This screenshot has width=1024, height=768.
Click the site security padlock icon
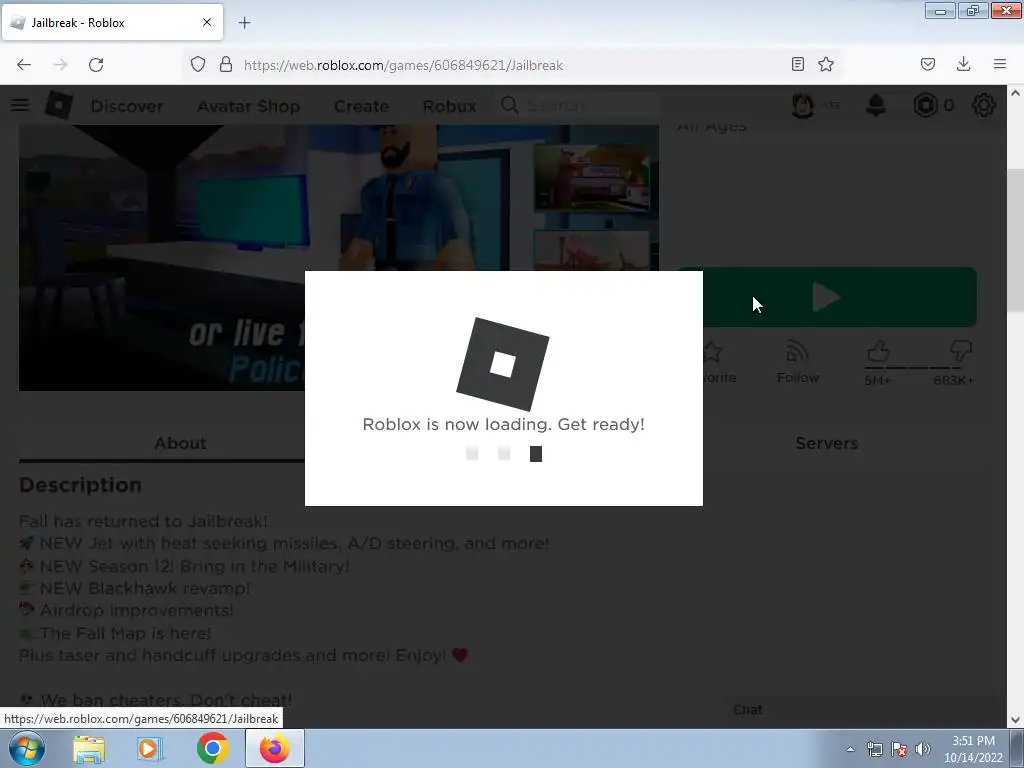226,65
